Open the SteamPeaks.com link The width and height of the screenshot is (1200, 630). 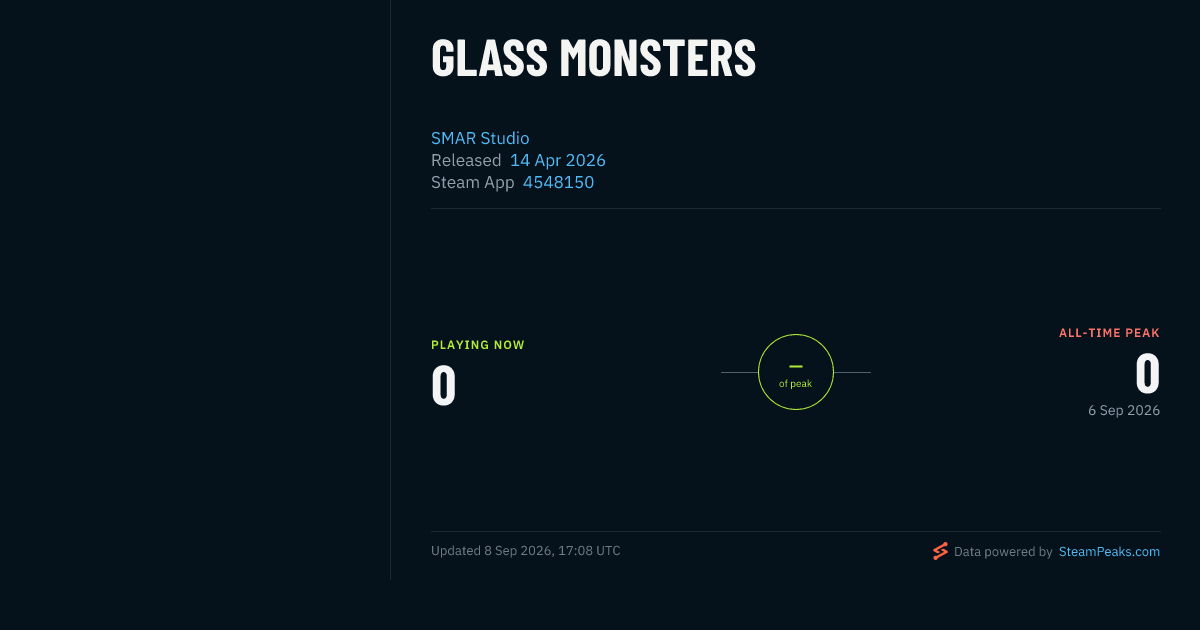(x=1109, y=551)
